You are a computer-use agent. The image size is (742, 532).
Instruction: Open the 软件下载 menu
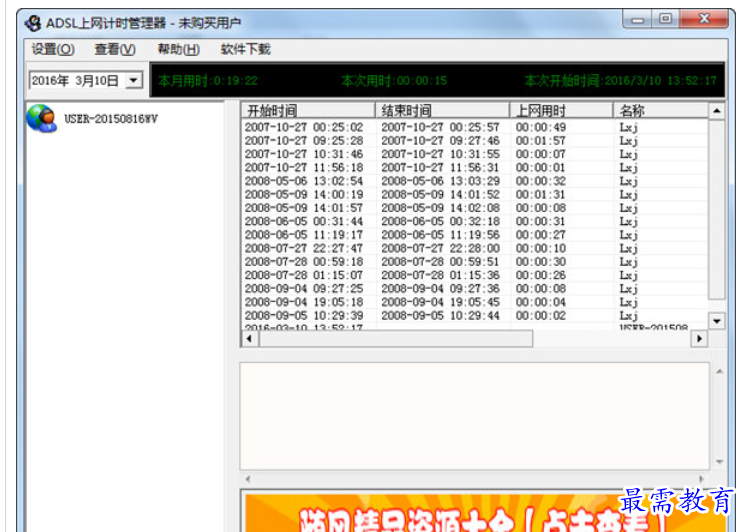(246, 49)
